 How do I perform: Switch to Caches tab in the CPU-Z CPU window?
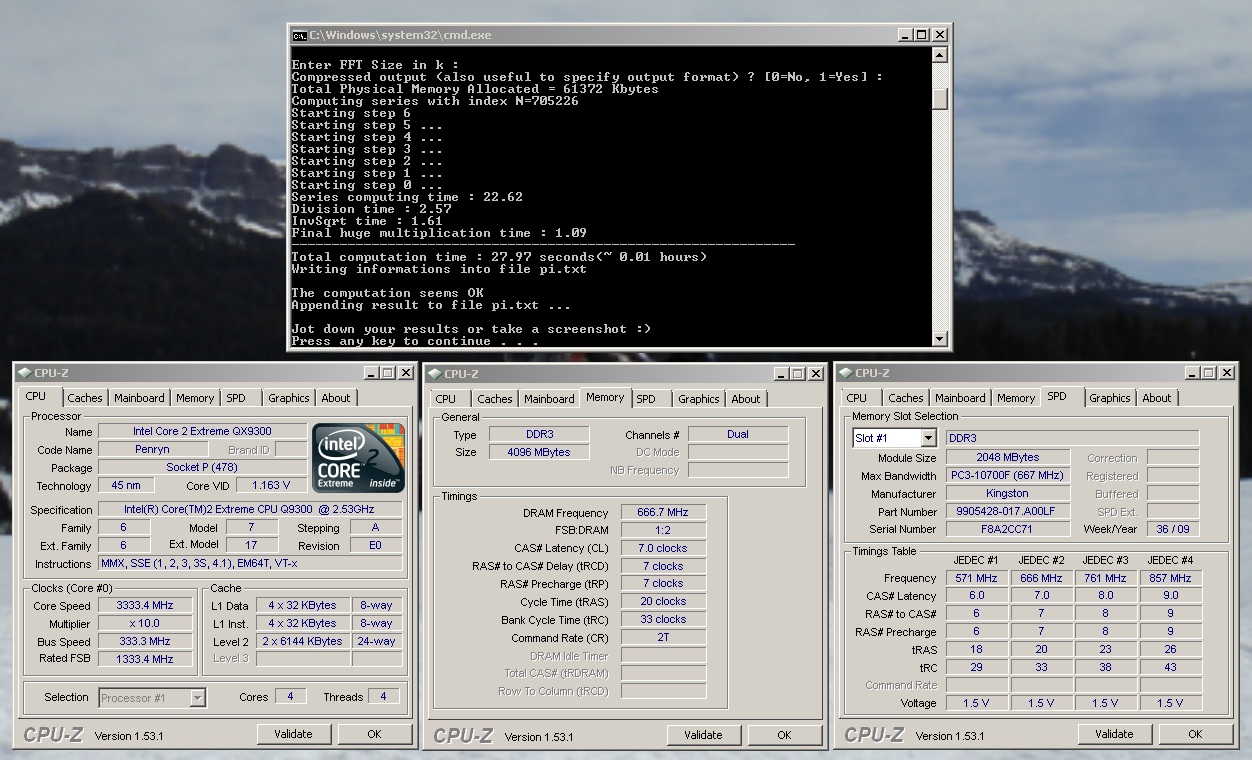click(85, 398)
